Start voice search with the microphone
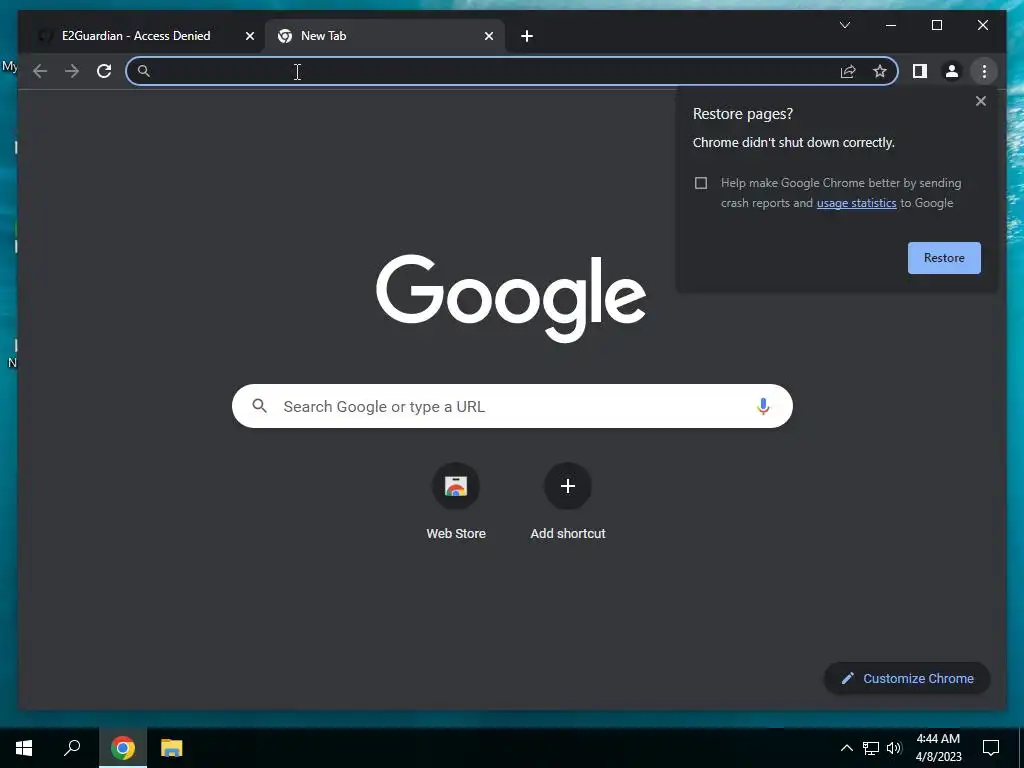 click(763, 406)
